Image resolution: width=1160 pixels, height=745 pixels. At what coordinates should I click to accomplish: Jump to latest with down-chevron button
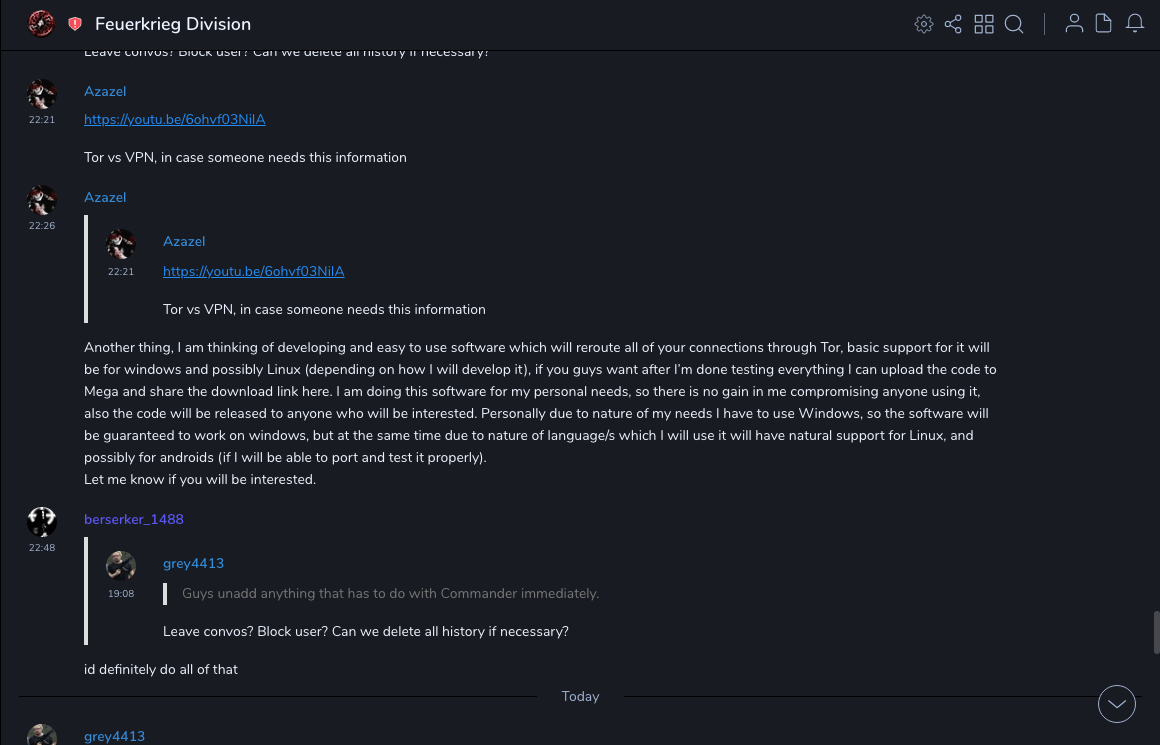pos(1117,704)
